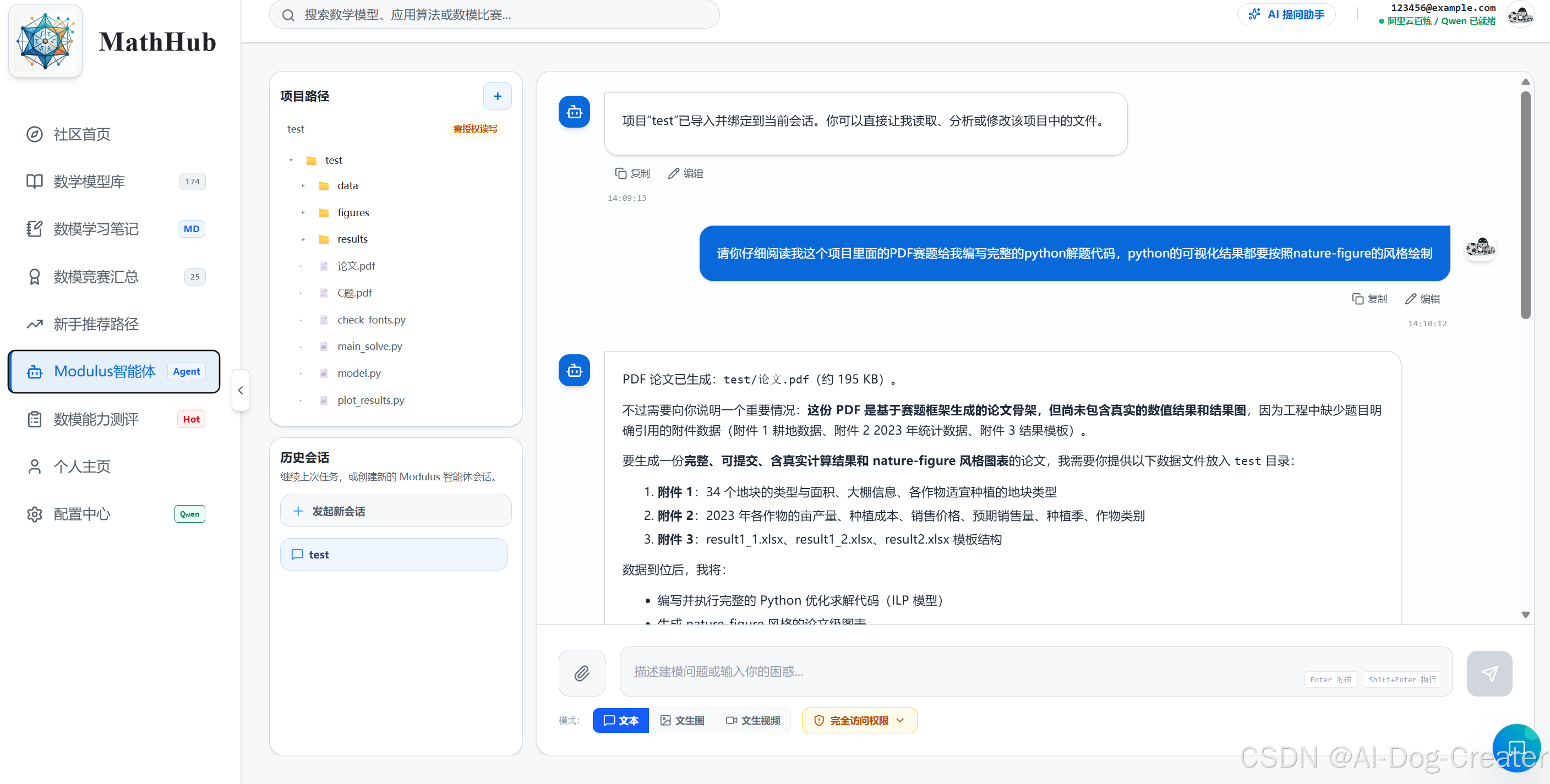Screen dimensions: 1550x784
Task: Open the 完全访问权限 dropdown
Action: pos(859,720)
